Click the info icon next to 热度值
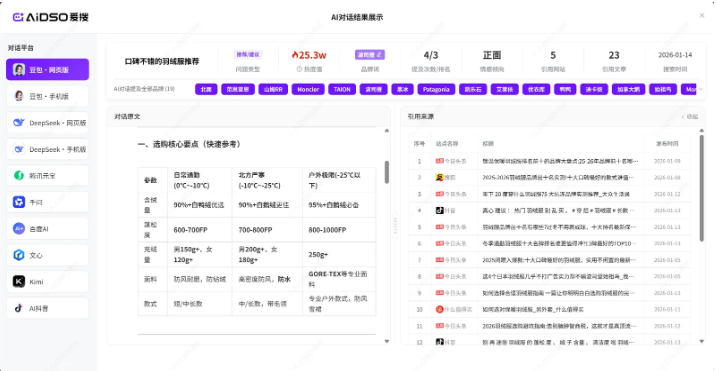 click(x=299, y=70)
